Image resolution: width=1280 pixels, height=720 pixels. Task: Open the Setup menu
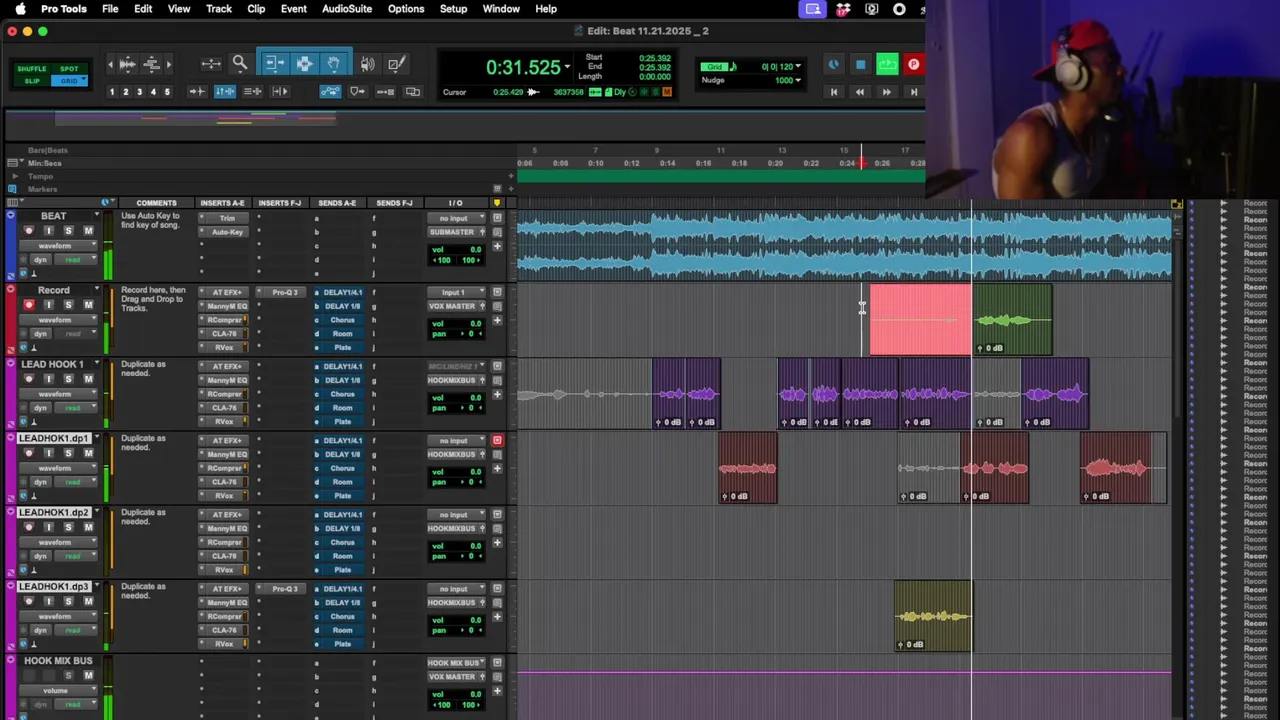(x=453, y=9)
